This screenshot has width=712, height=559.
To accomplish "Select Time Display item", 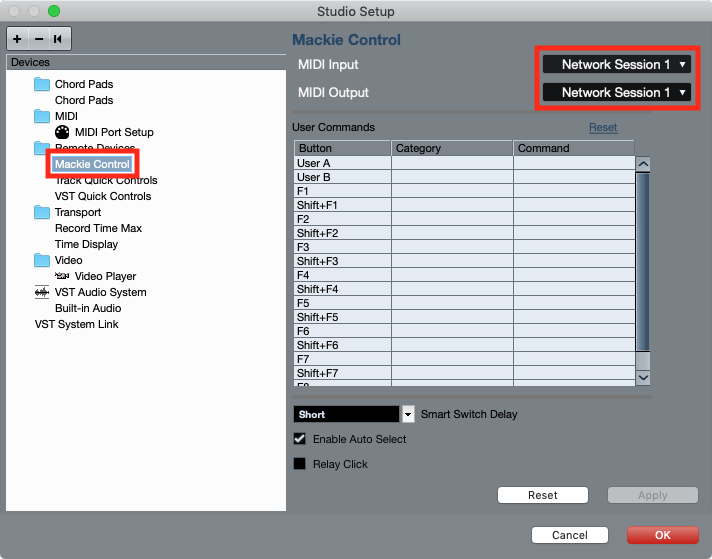I will 86,244.
